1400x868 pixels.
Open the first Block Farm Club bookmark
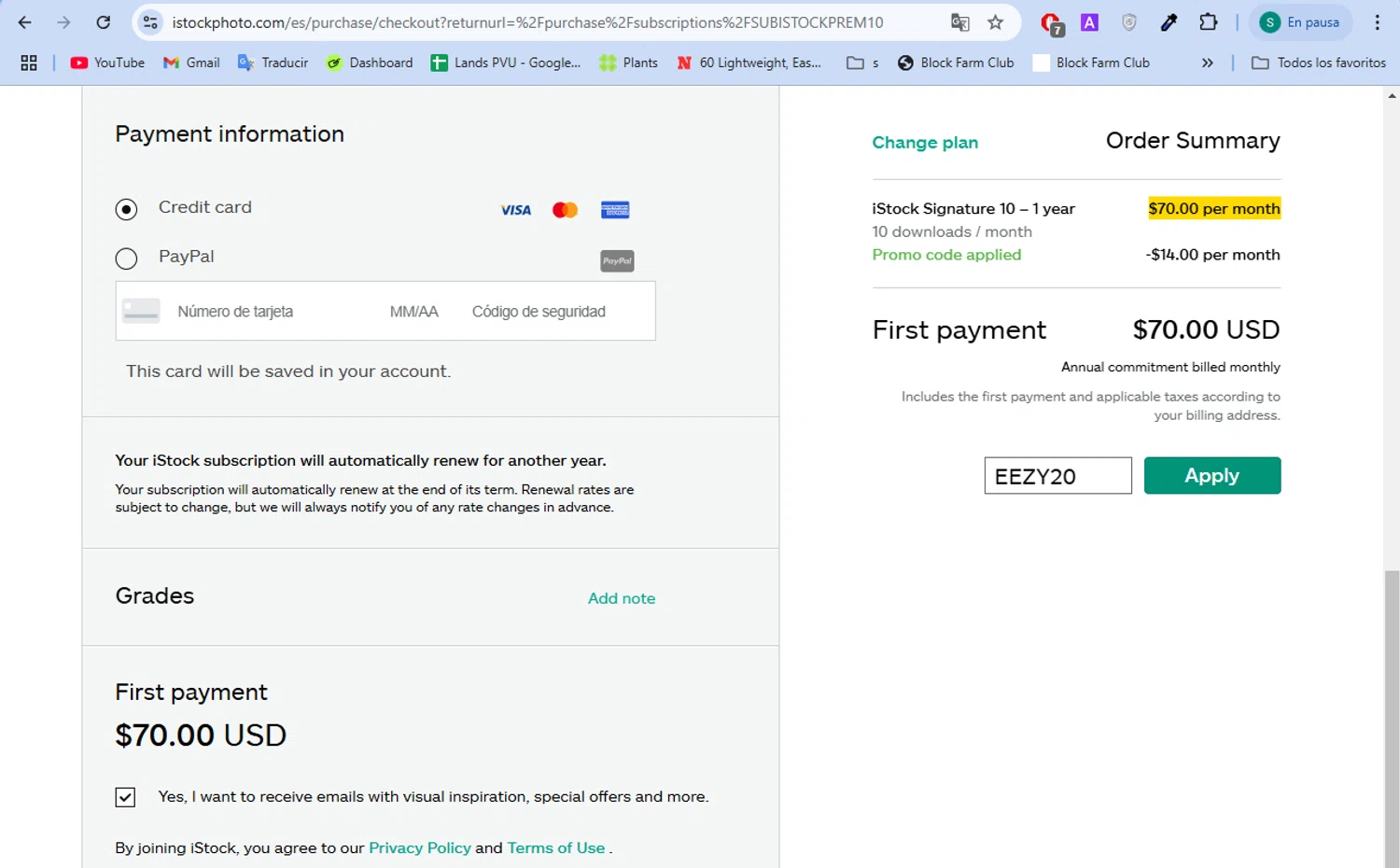(956, 63)
